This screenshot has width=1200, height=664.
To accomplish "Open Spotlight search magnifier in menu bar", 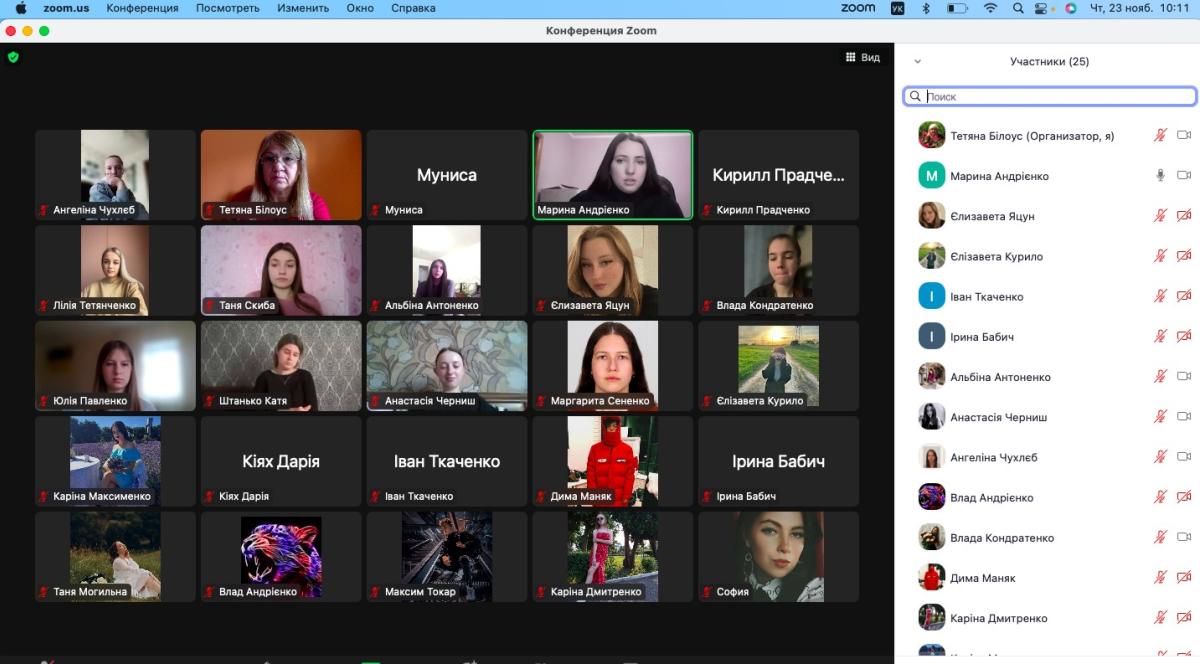I will coord(1018,8).
